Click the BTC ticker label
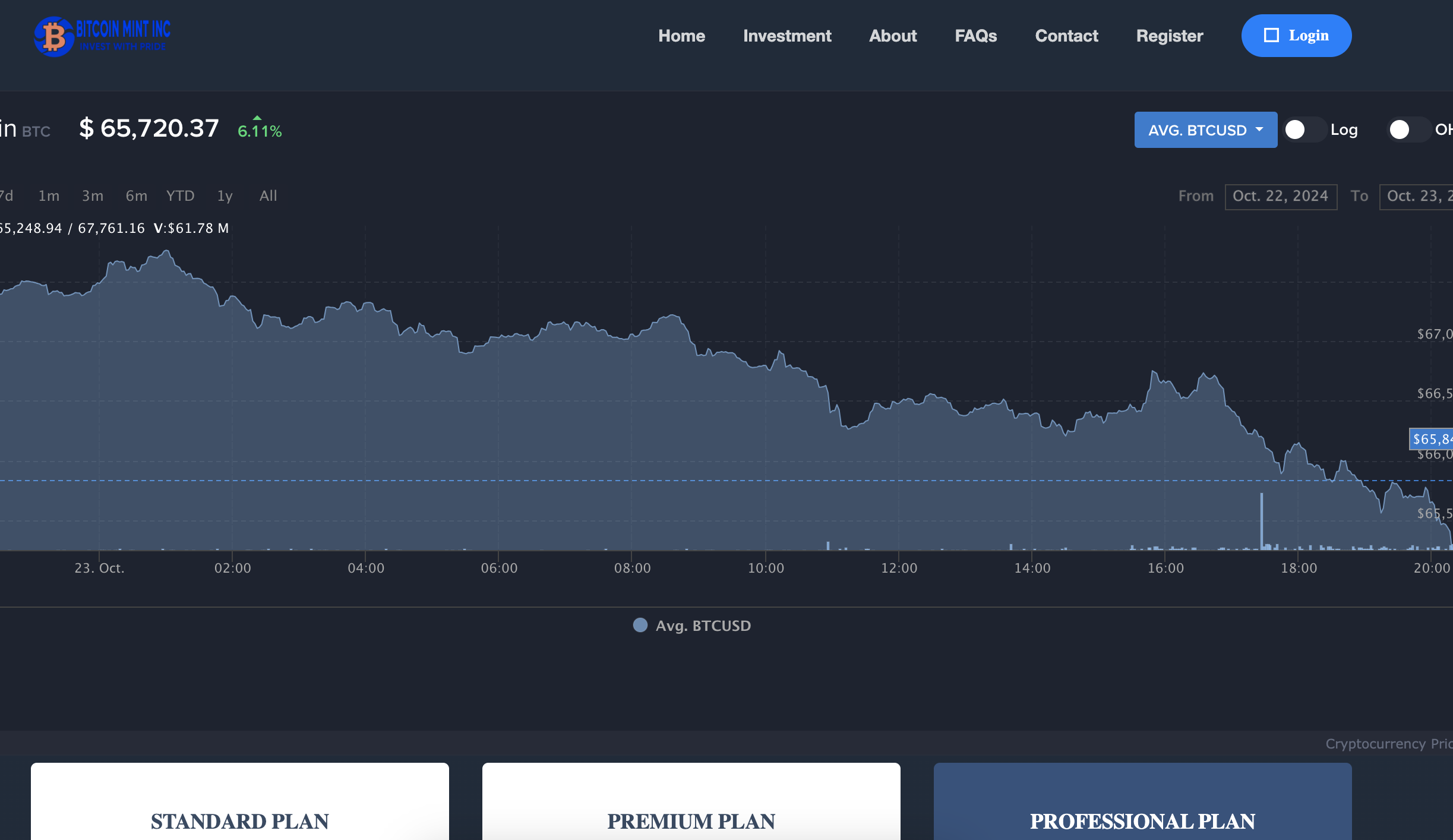The image size is (1453, 840). [36, 131]
